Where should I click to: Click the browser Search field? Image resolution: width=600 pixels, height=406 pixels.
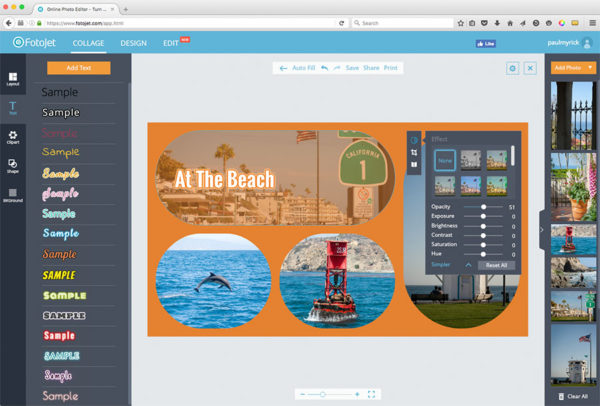pos(402,23)
